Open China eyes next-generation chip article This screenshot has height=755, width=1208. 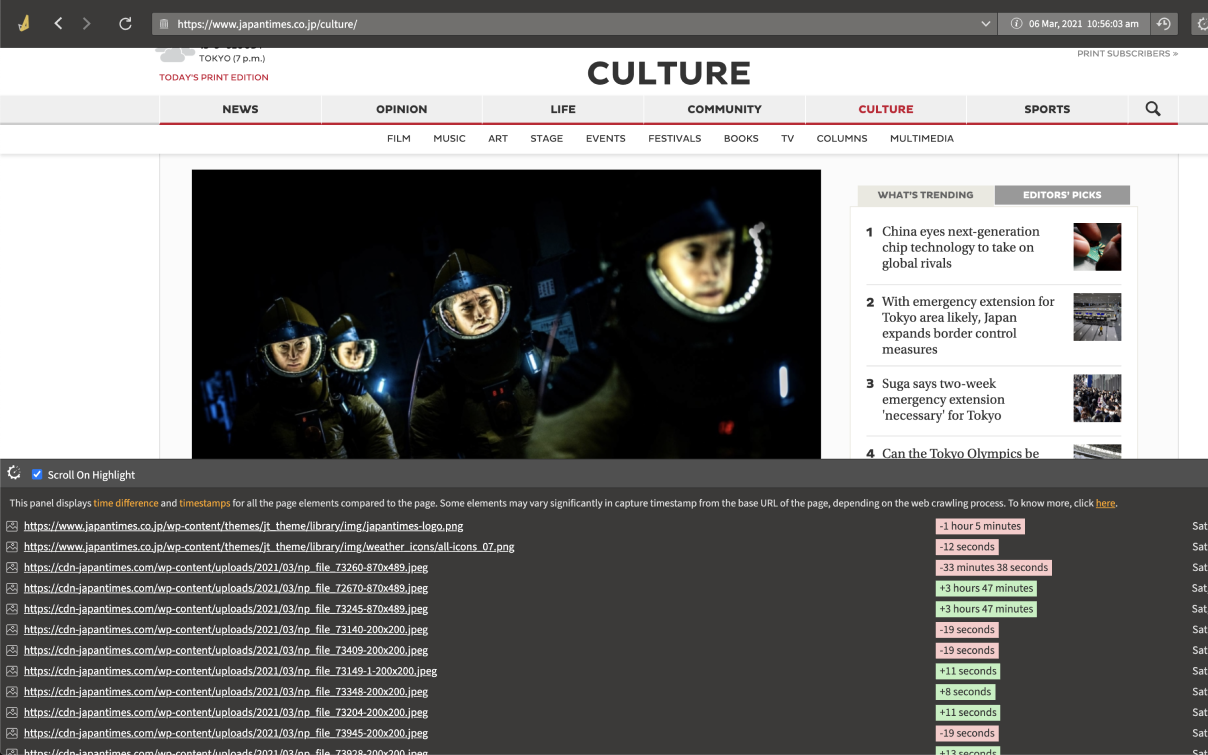[x=961, y=247]
